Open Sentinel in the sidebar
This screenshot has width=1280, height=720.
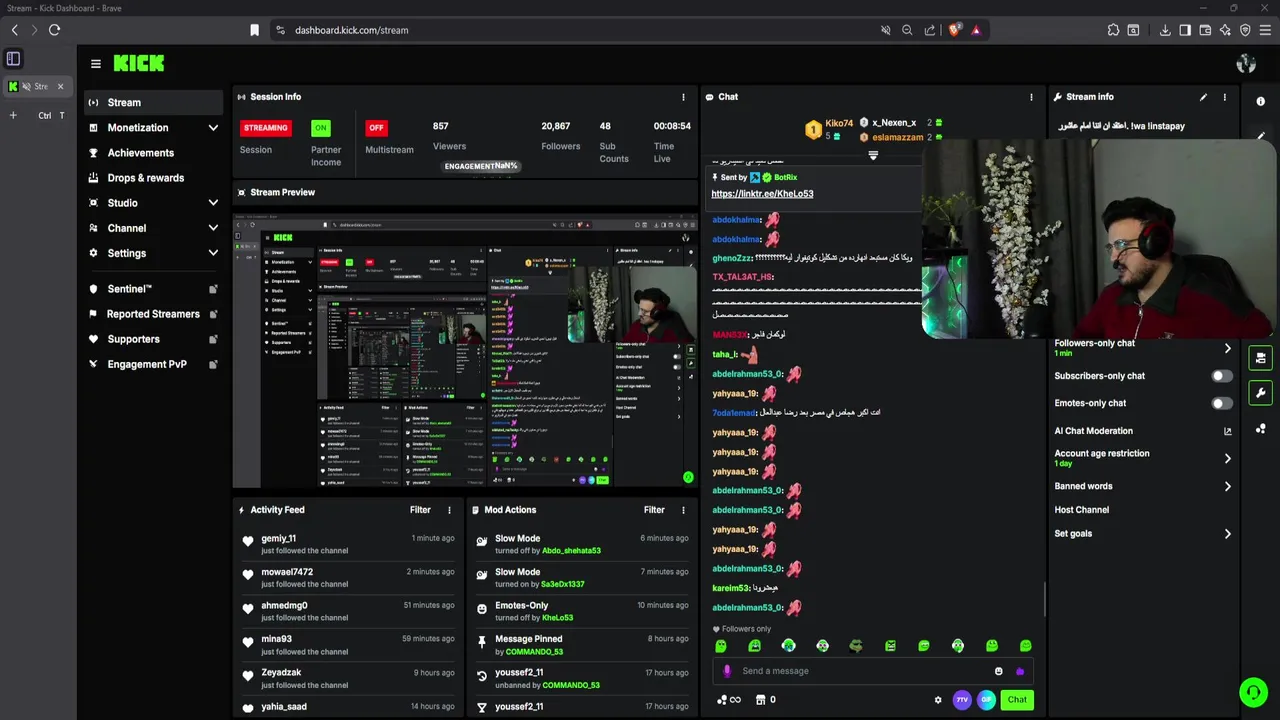coord(153,289)
